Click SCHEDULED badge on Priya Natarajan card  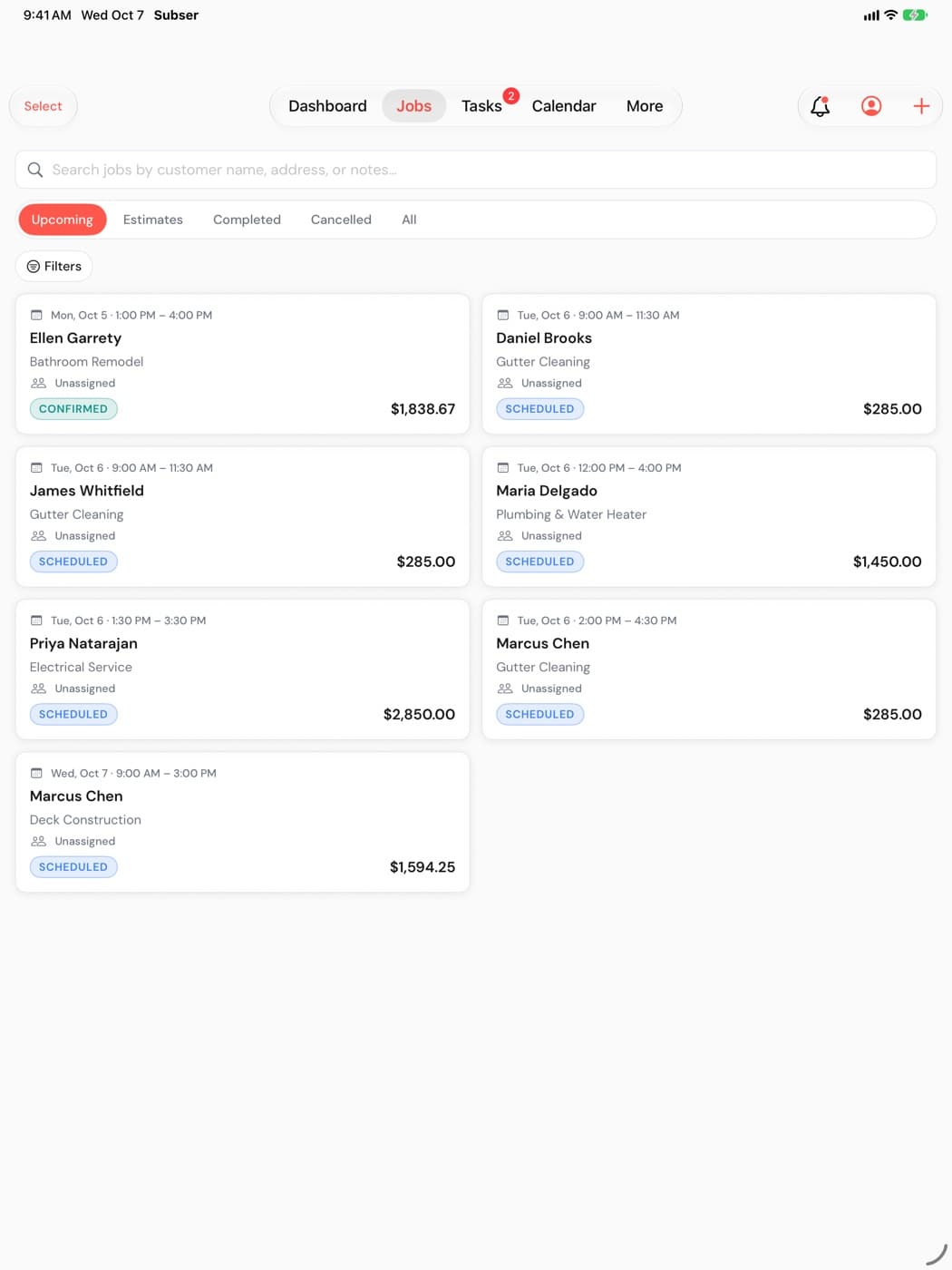pos(73,714)
